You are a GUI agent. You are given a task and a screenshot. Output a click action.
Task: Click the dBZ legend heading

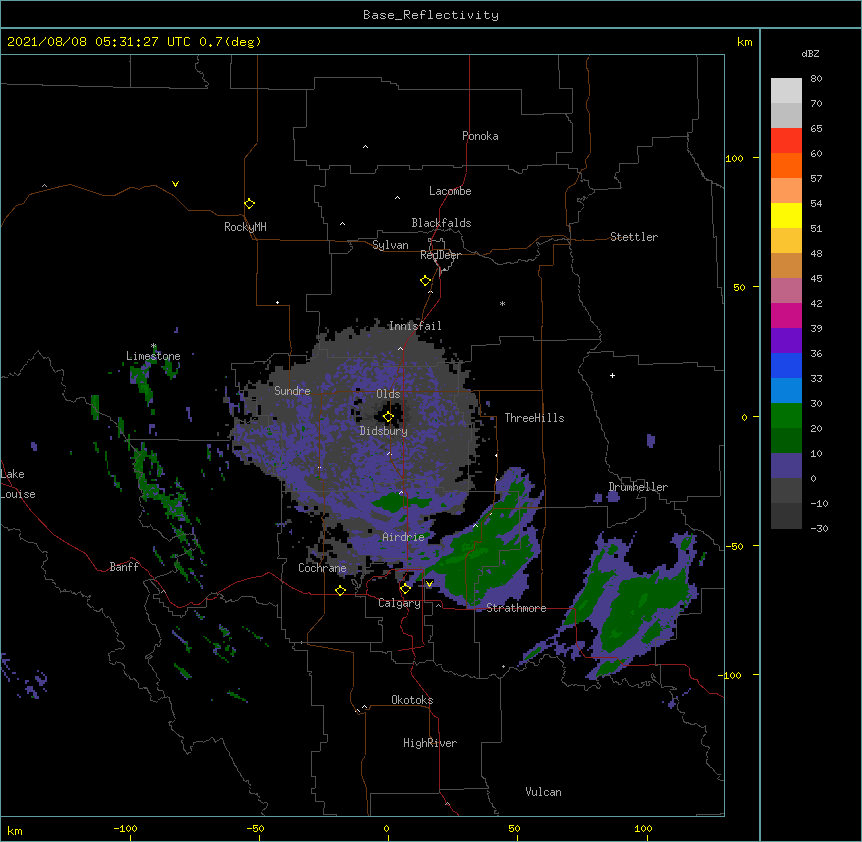pyautogui.click(x=810, y=53)
